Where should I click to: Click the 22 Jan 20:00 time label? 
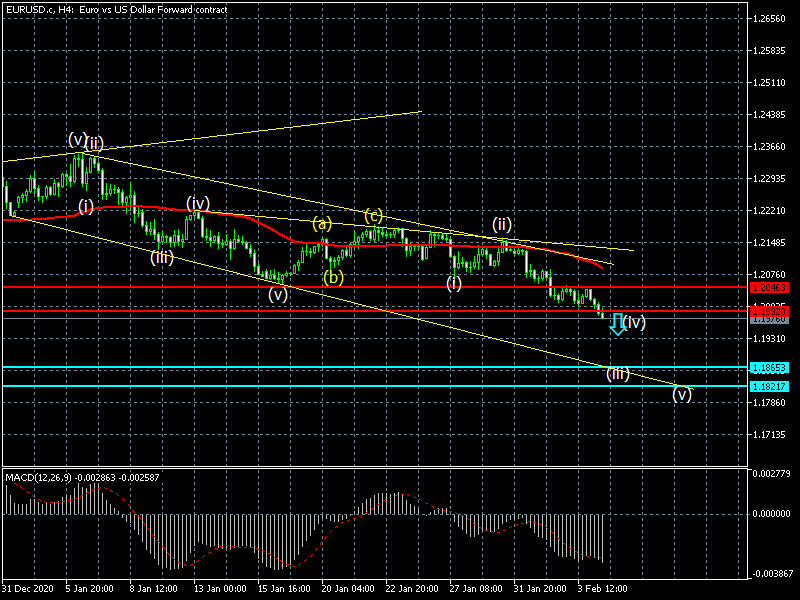pyautogui.click(x=412, y=589)
